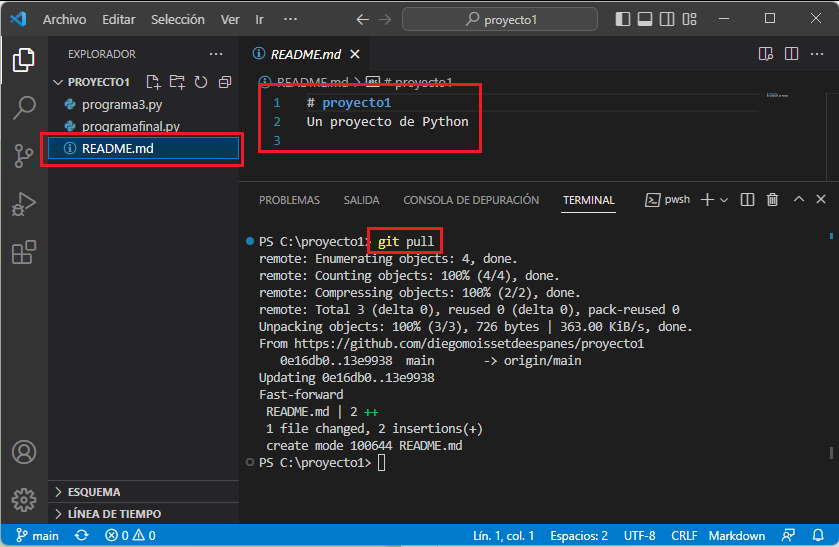
Task: Create a new terminal with plus icon
Action: pos(707,200)
